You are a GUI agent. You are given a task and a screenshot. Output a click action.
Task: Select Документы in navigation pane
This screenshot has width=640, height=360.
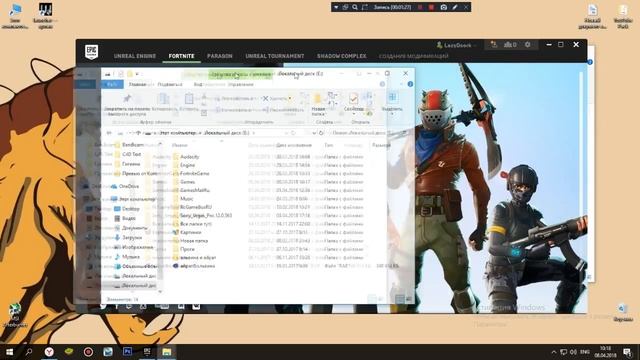click(134, 228)
